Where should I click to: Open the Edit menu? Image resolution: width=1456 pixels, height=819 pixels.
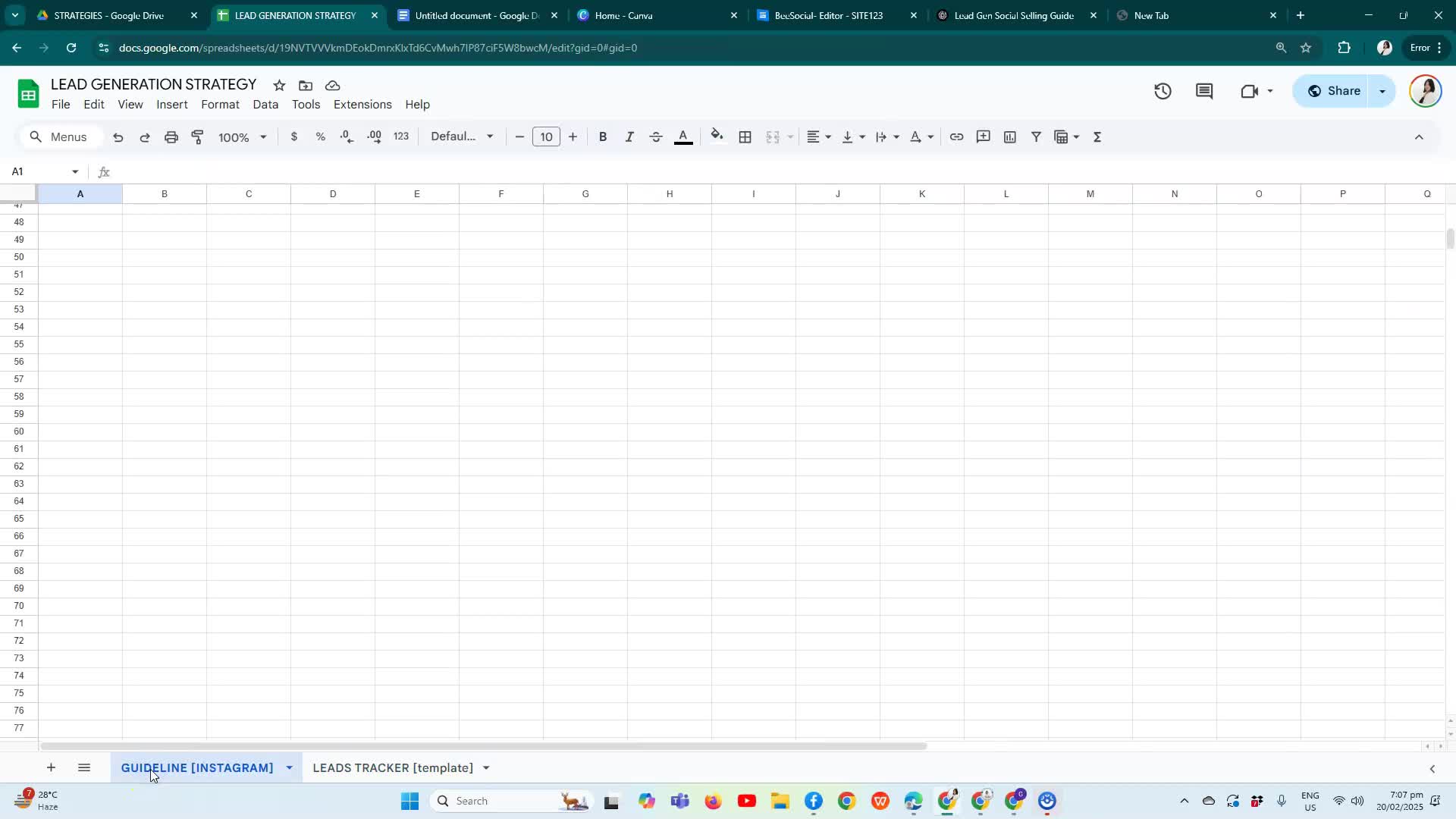click(94, 105)
